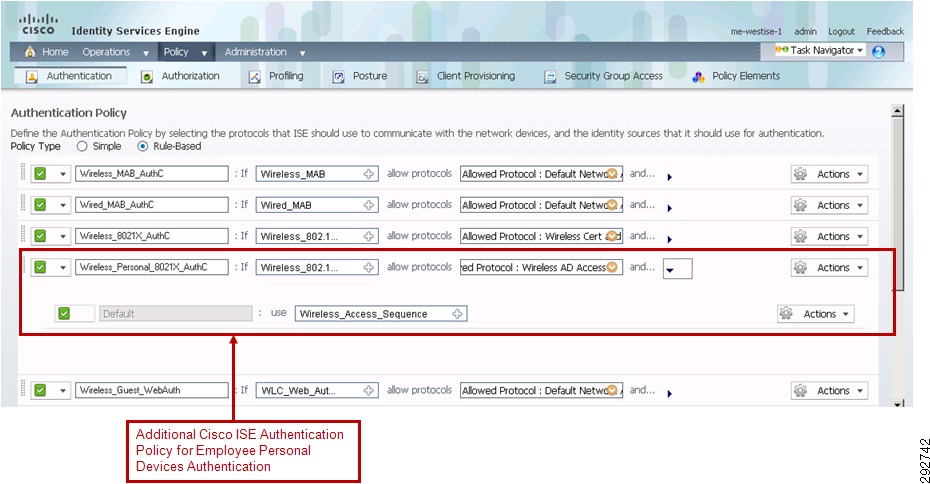
Task: Open the help globe icon
Action: pyautogui.click(x=878, y=52)
